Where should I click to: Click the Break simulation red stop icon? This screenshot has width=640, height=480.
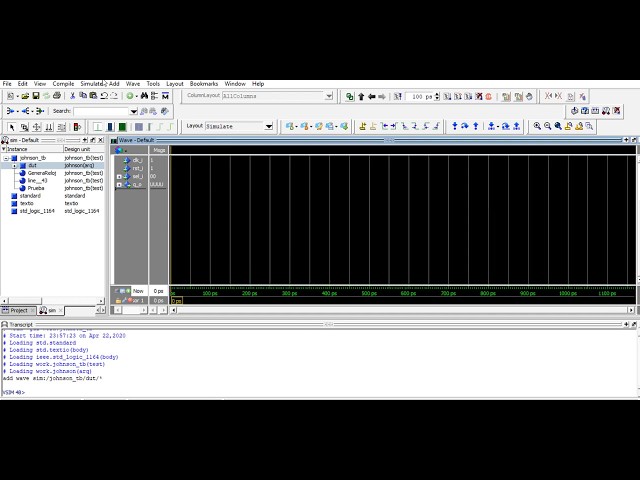[489, 97]
